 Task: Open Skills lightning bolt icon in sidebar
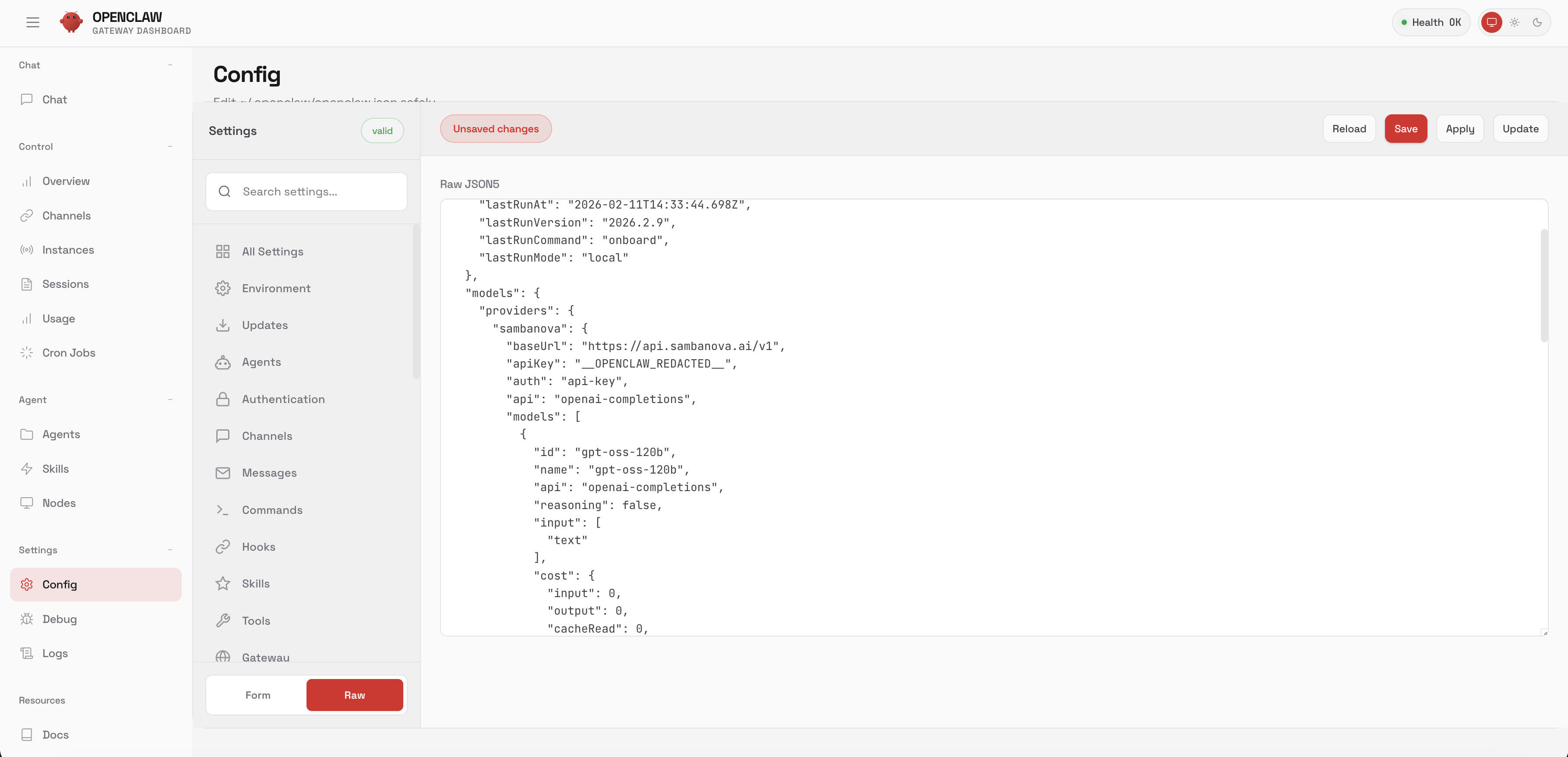27,469
